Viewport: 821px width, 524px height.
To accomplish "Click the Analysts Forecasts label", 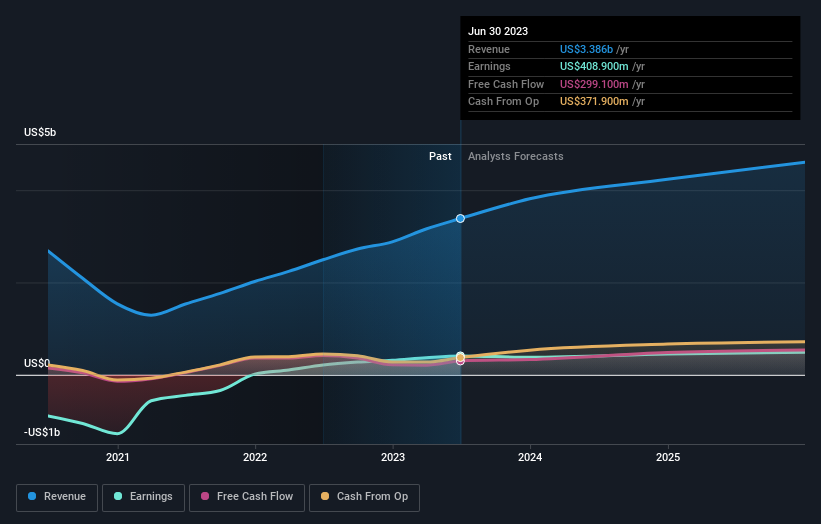I will tap(516, 157).
